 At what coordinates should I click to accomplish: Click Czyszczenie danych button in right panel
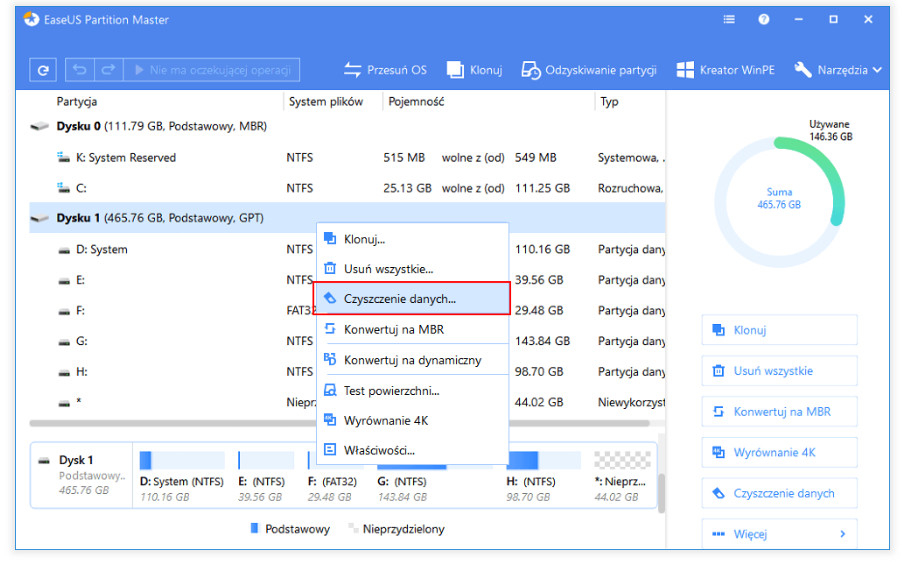click(779, 493)
